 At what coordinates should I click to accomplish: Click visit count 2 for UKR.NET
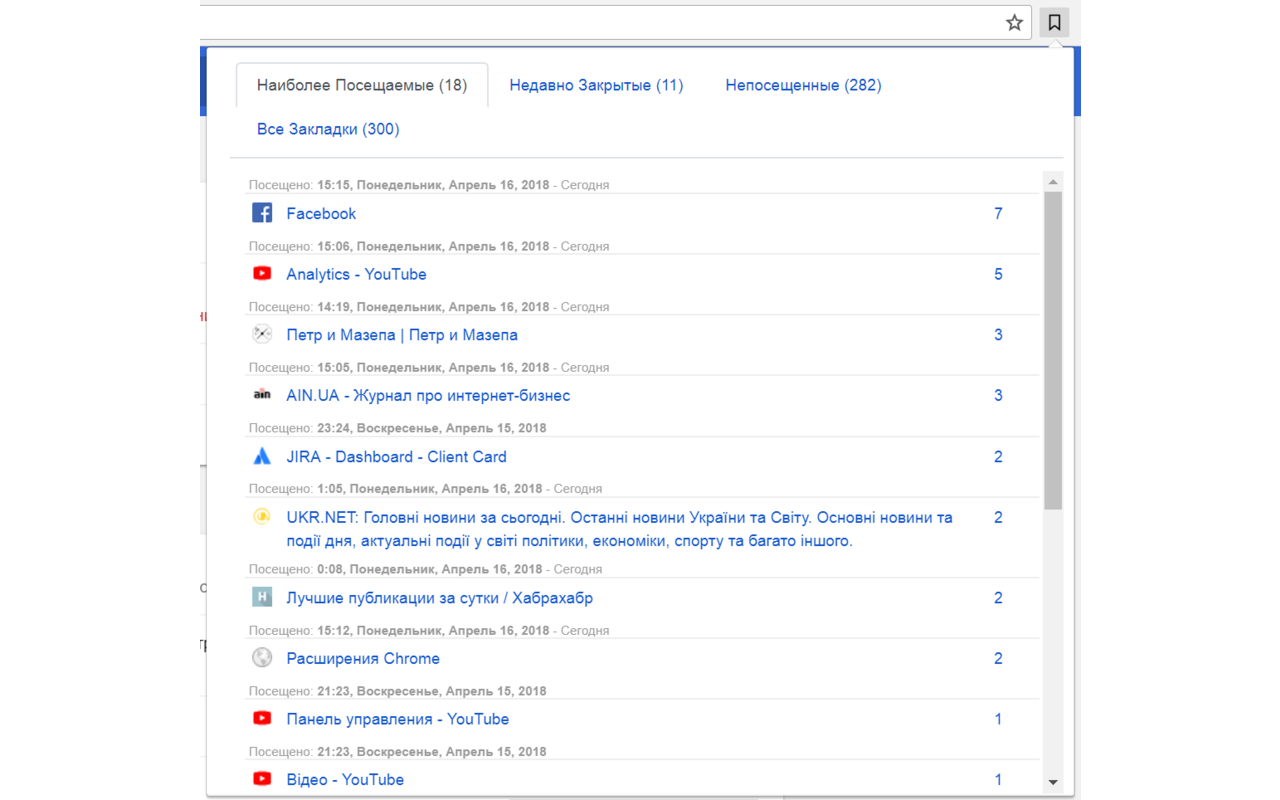pos(998,518)
